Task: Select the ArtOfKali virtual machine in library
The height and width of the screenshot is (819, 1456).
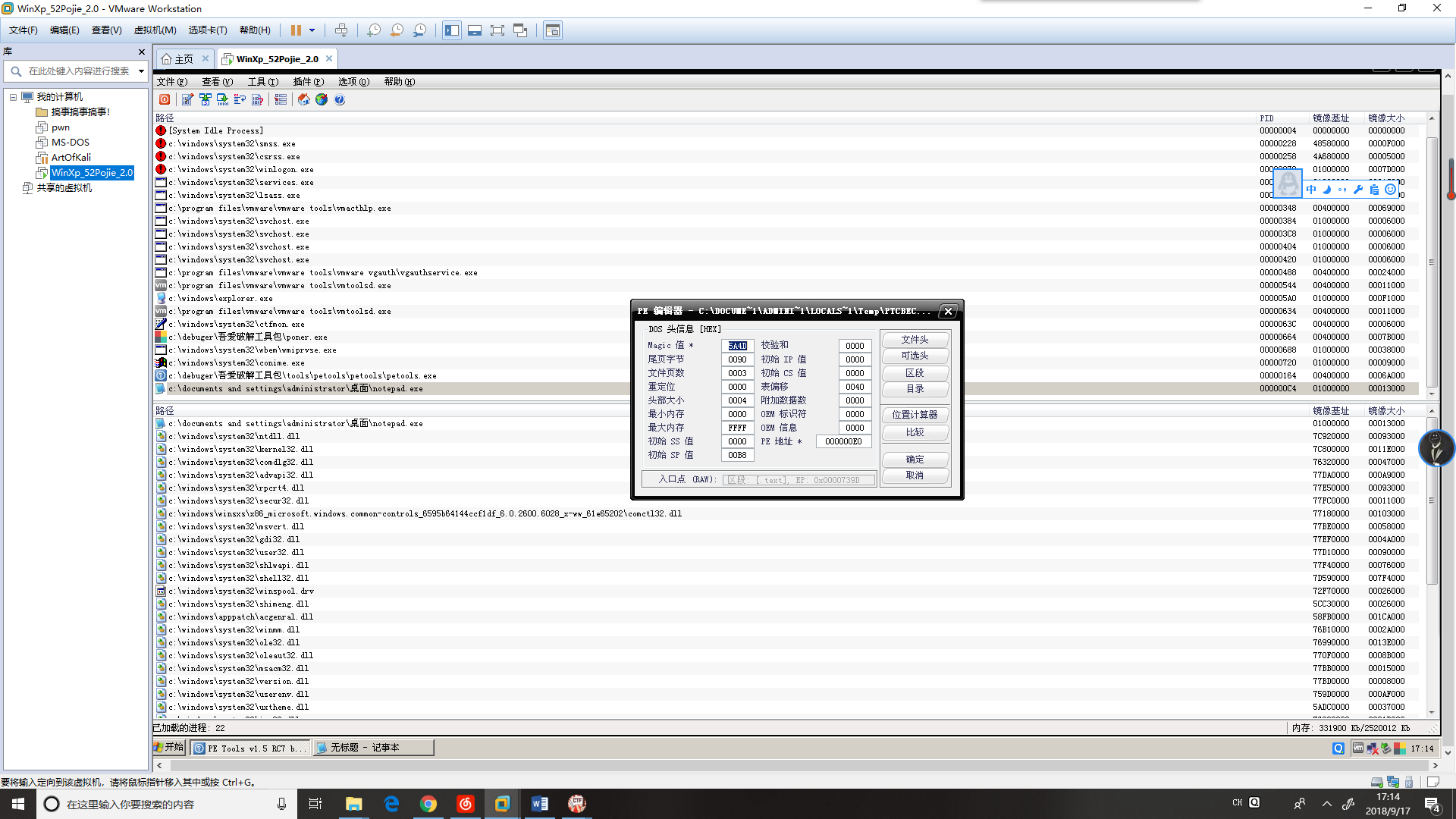Action: coord(71,158)
